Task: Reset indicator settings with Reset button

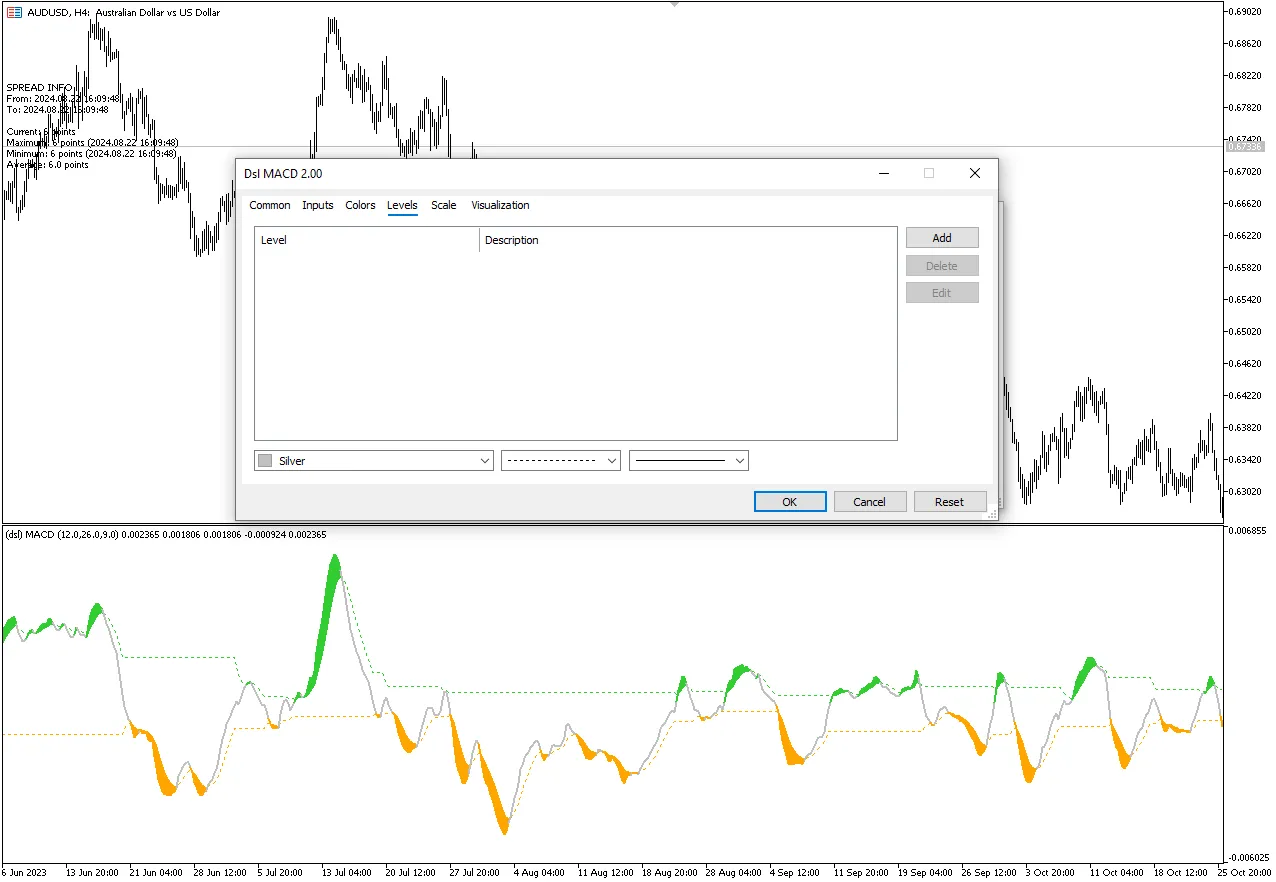Action: [x=949, y=502]
